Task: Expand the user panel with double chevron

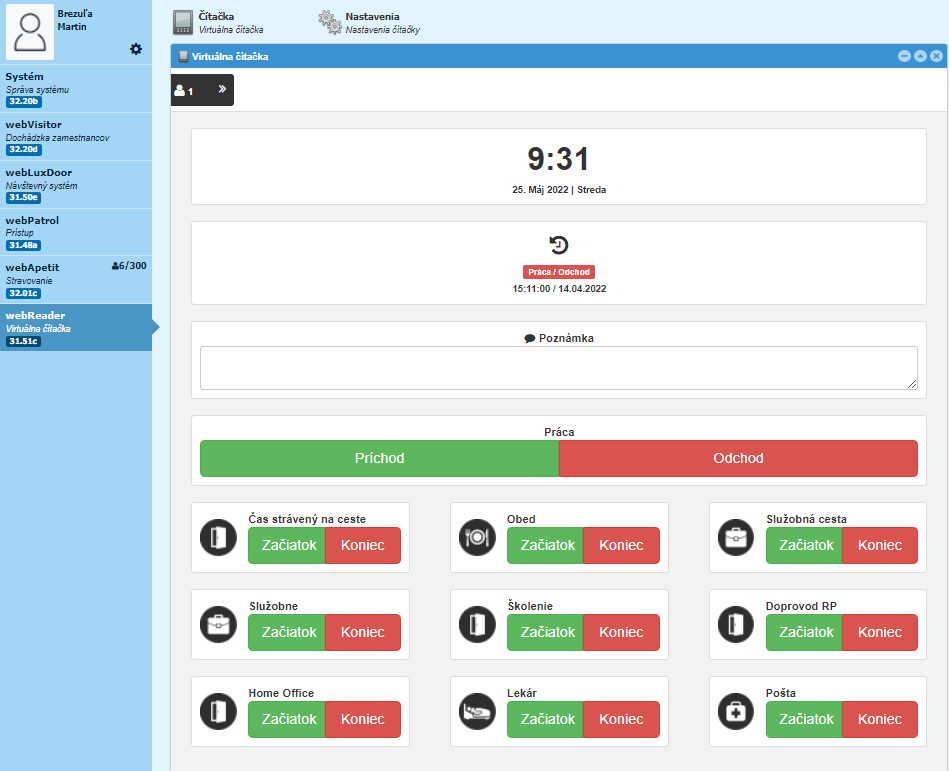Action: click(x=222, y=89)
